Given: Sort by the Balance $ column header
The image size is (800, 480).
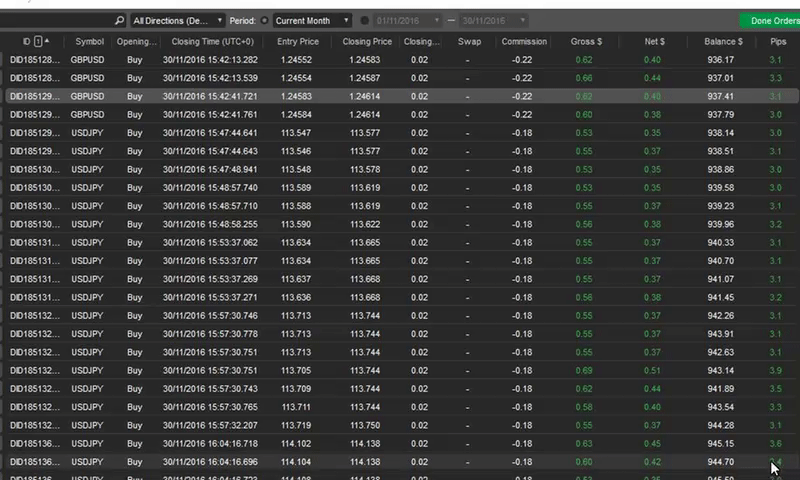Looking at the screenshot, I should (x=723, y=41).
